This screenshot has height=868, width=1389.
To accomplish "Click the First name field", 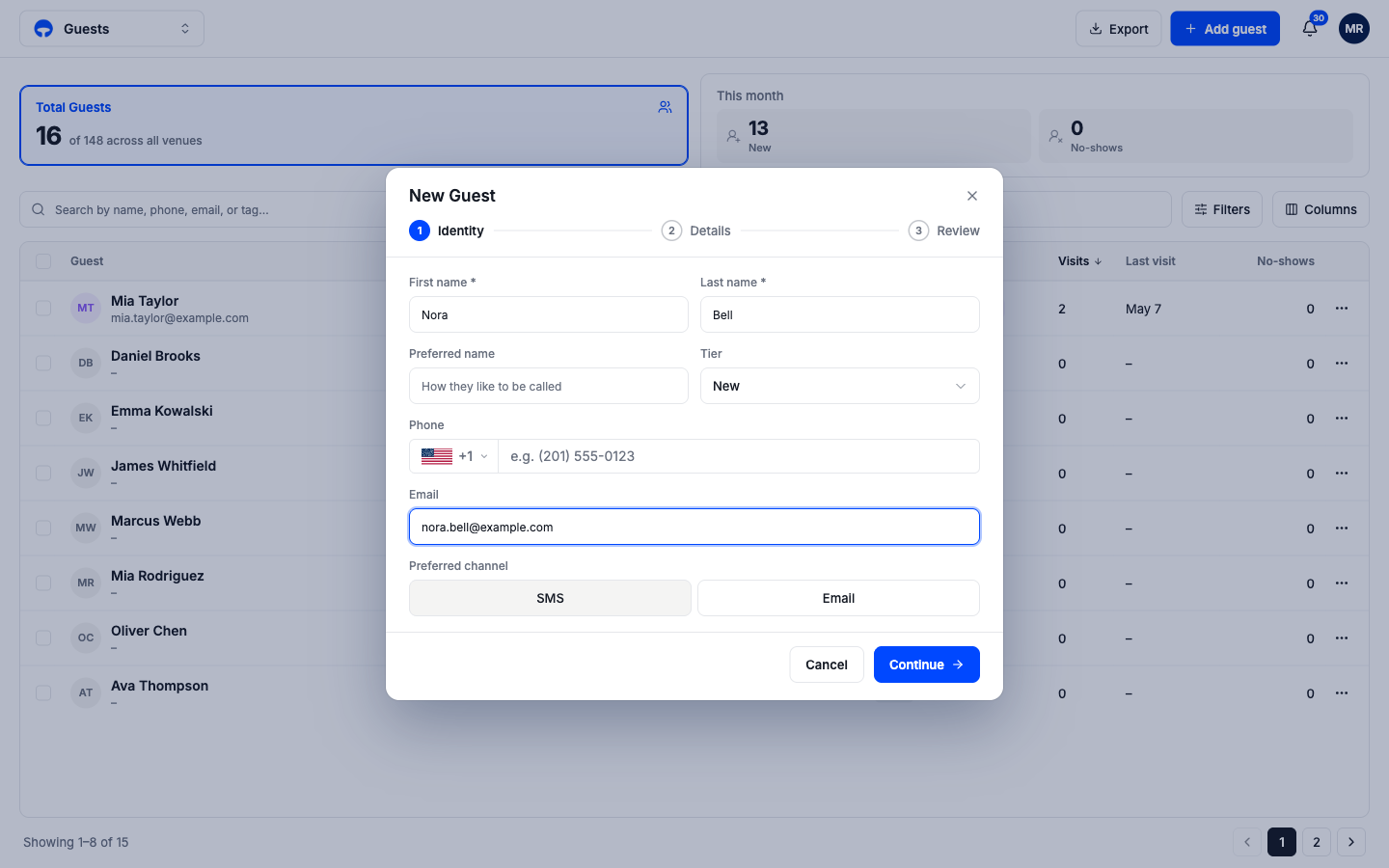I will tap(549, 314).
